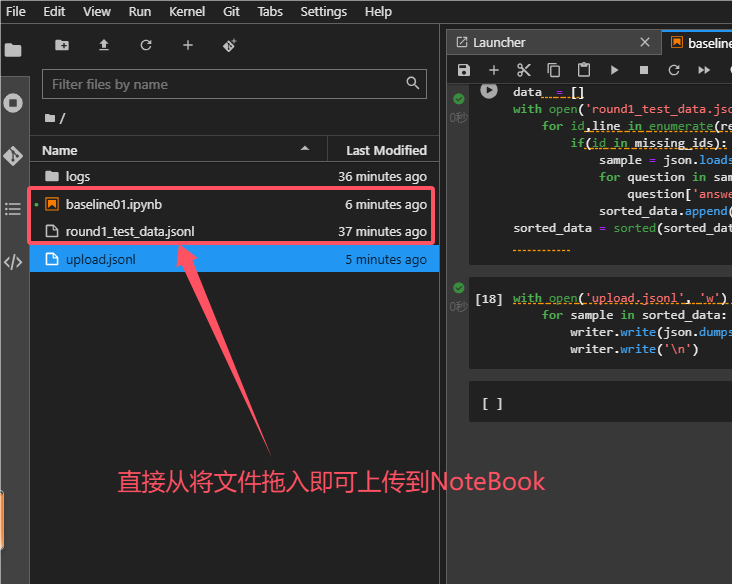Save the notebook with the disk icon
The image size is (732, 584).
coord(463,70)
